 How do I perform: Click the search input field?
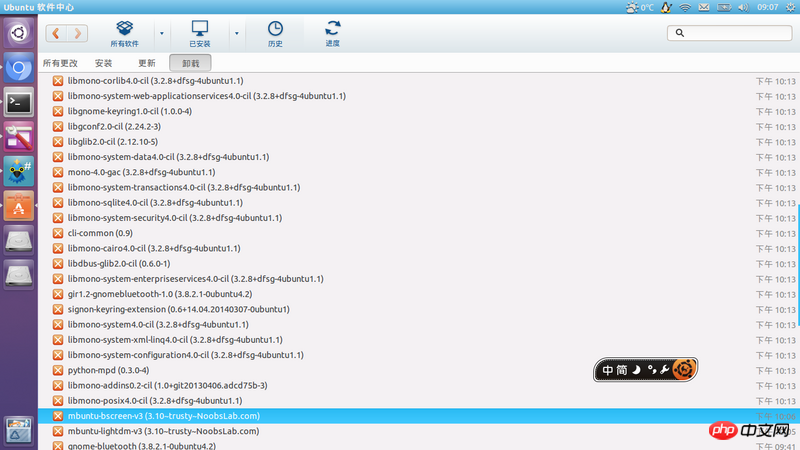(730, 33)
